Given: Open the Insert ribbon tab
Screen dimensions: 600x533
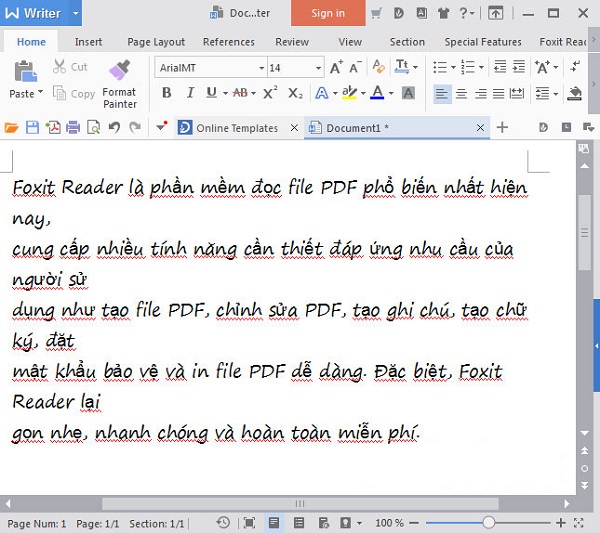Looking at the screenshot, I should point(88,42).
